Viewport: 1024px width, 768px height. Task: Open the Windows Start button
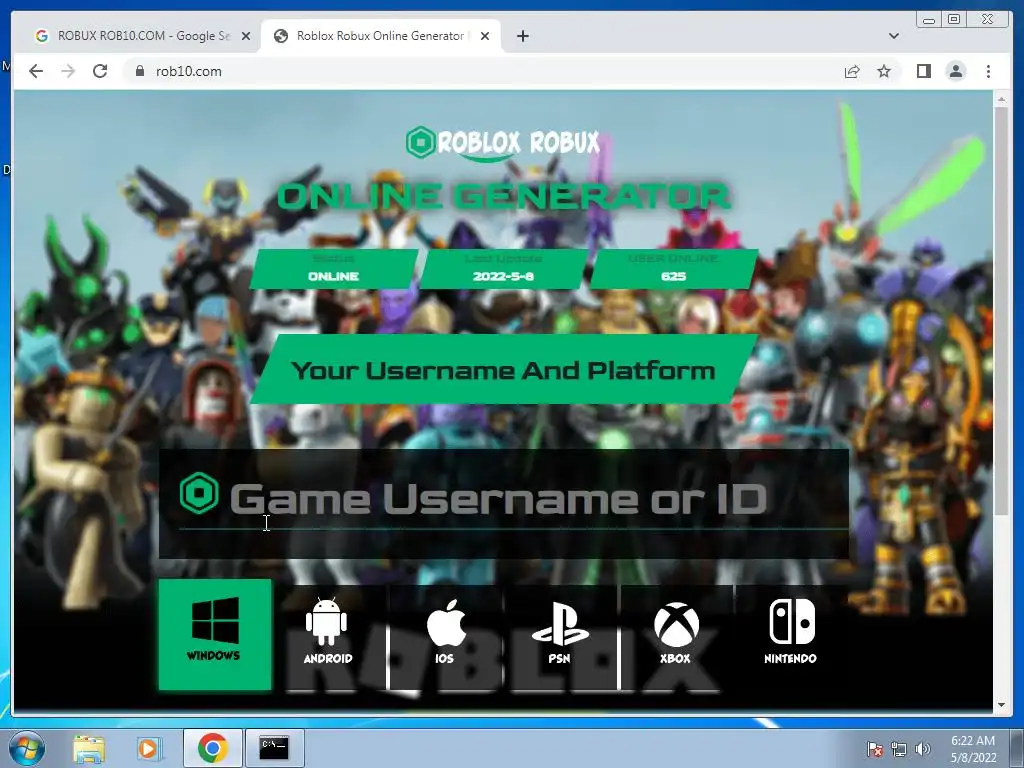point(26,748)
